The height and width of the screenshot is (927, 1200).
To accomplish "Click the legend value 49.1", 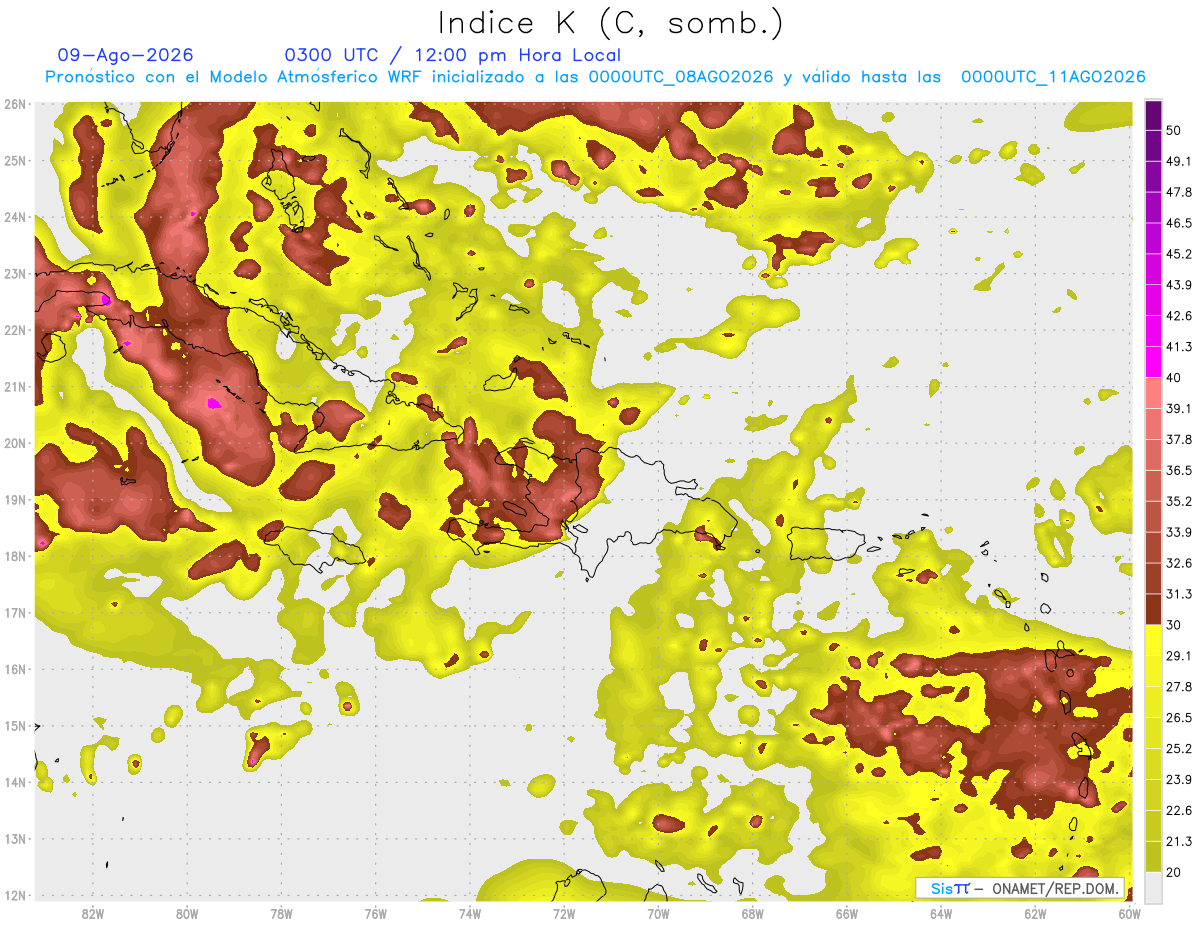I will 1179,162.
